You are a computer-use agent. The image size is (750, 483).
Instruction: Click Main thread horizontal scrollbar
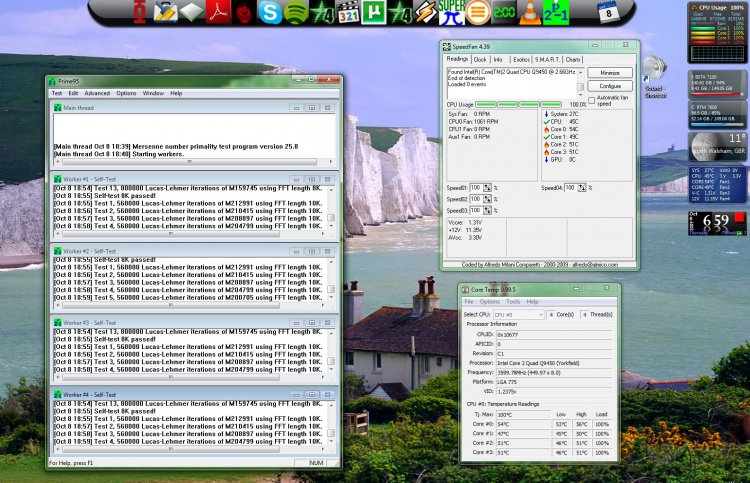(x=193, y=162)
